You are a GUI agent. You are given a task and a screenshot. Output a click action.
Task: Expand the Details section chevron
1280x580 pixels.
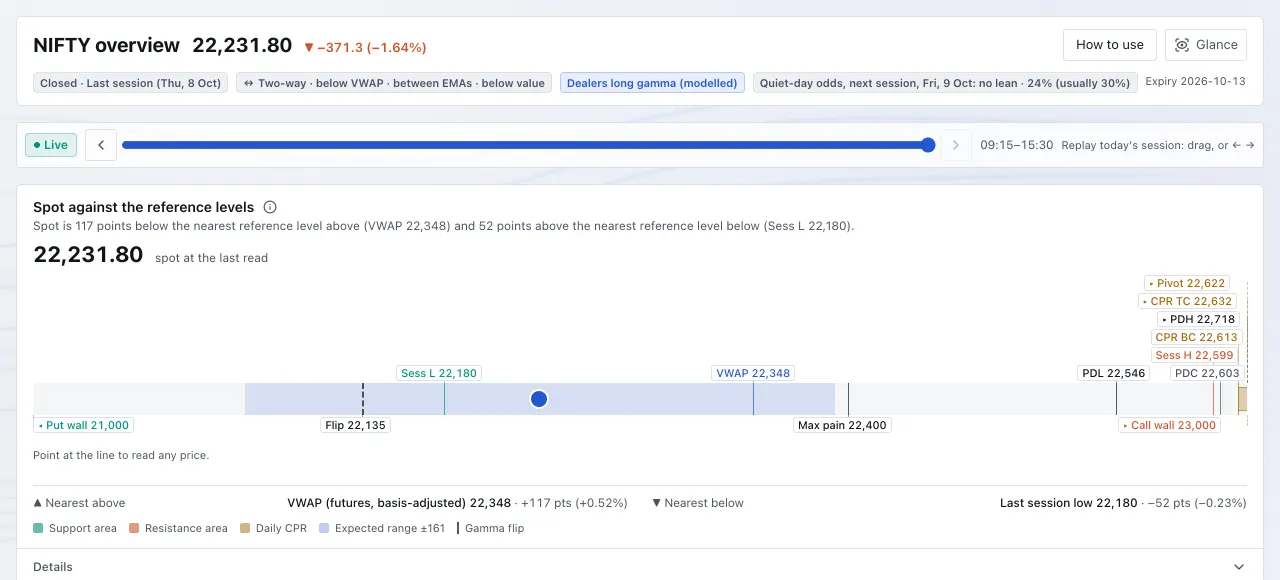click(x=1239, y=567)
